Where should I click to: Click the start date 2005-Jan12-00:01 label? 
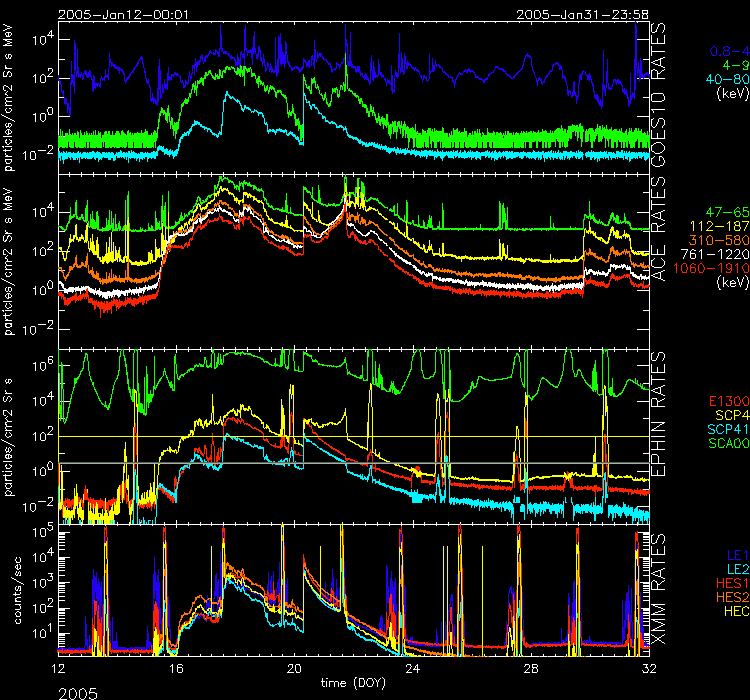click(109, 14)
